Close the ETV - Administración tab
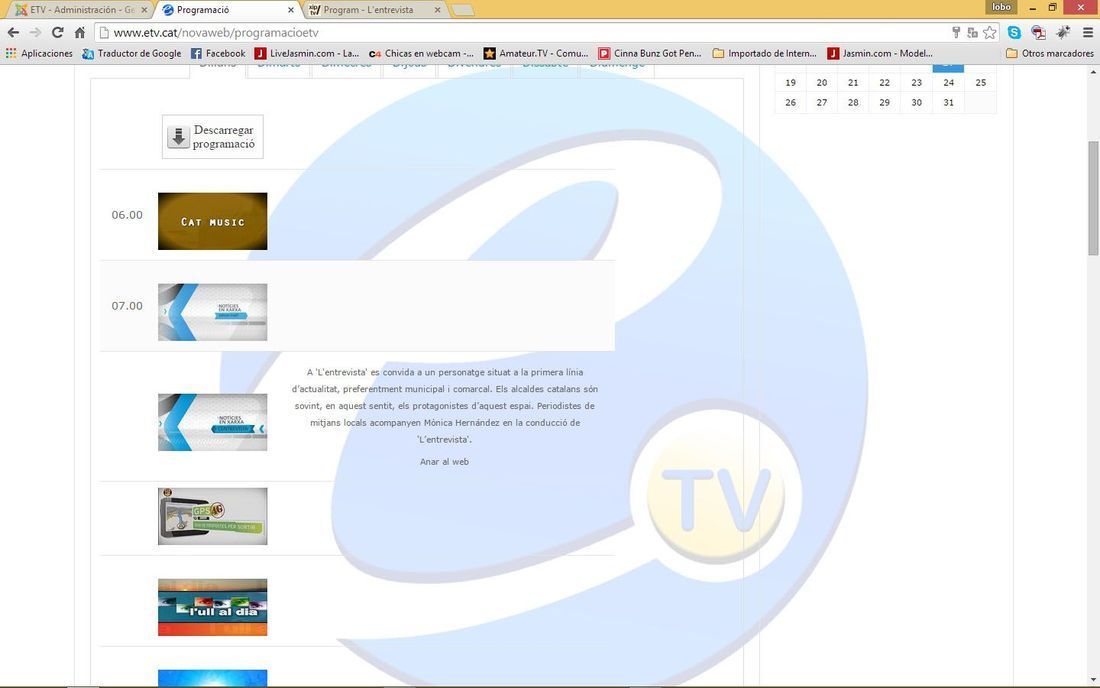This screenshot has height=688, width=1100. (144, 10)
